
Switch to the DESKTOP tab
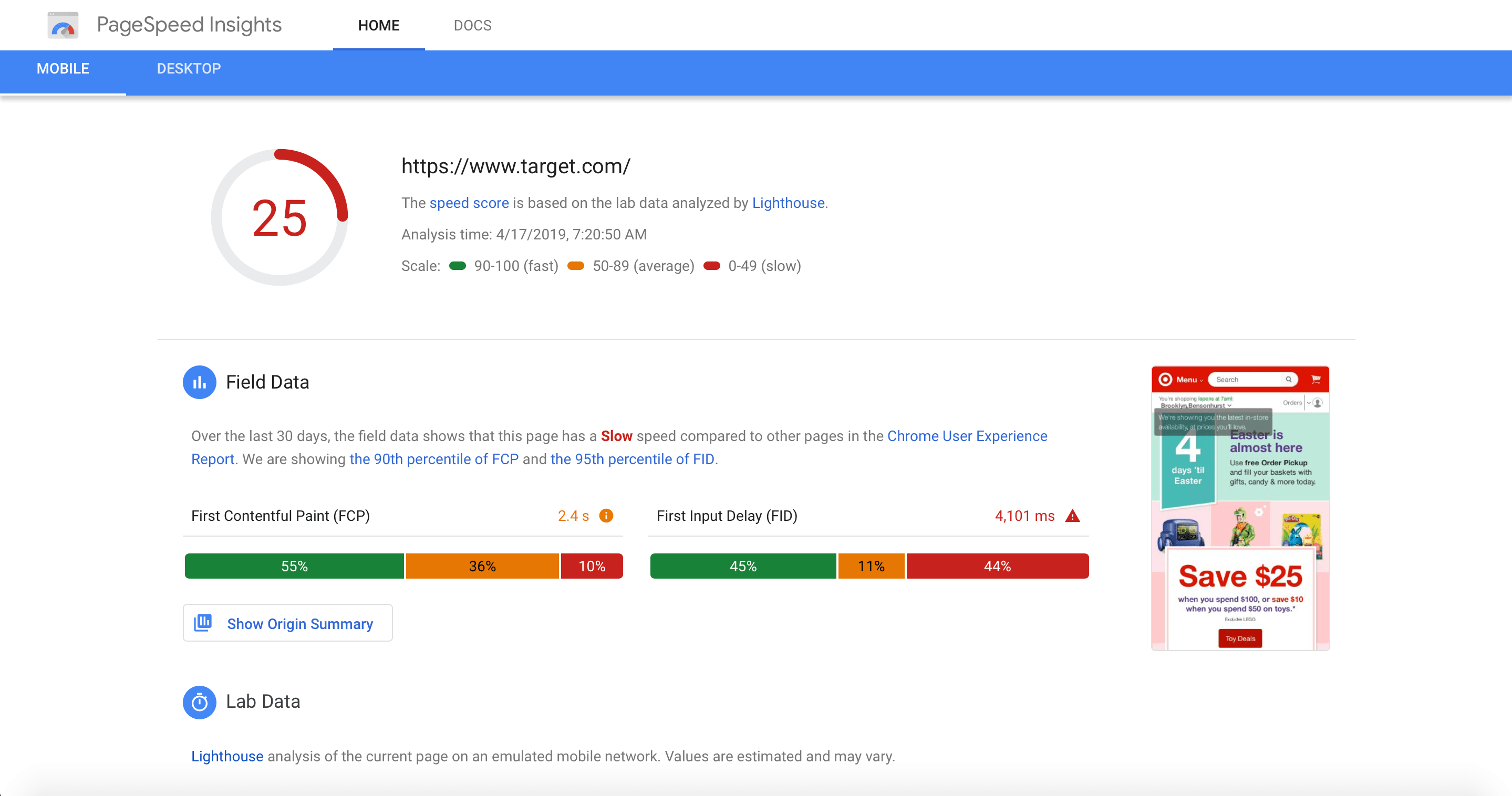tap(189, 69)
